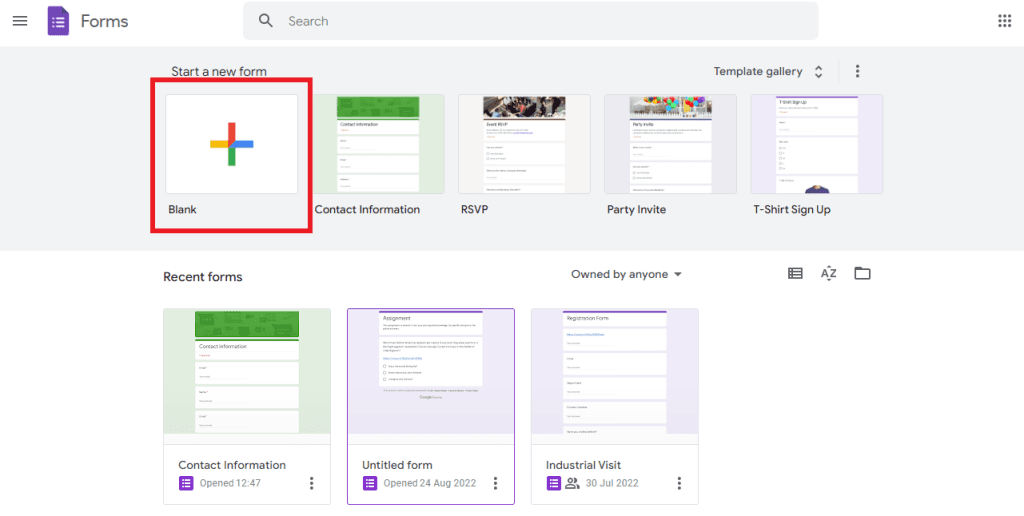Click the shared people icon on Industrial Visit

coord(573,483)
